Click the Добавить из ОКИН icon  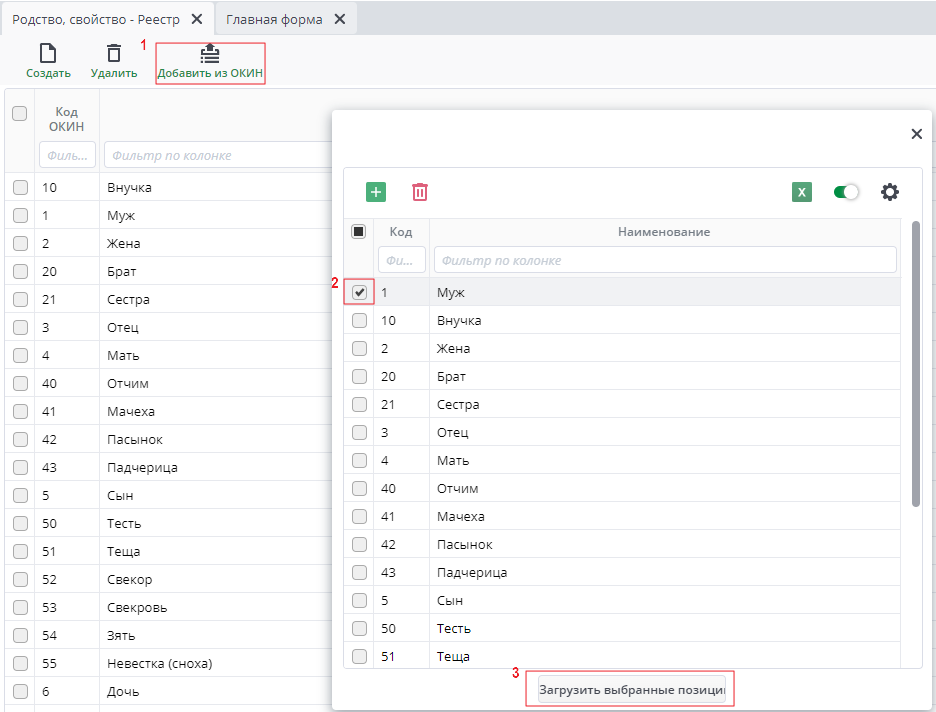coord(210,54)
